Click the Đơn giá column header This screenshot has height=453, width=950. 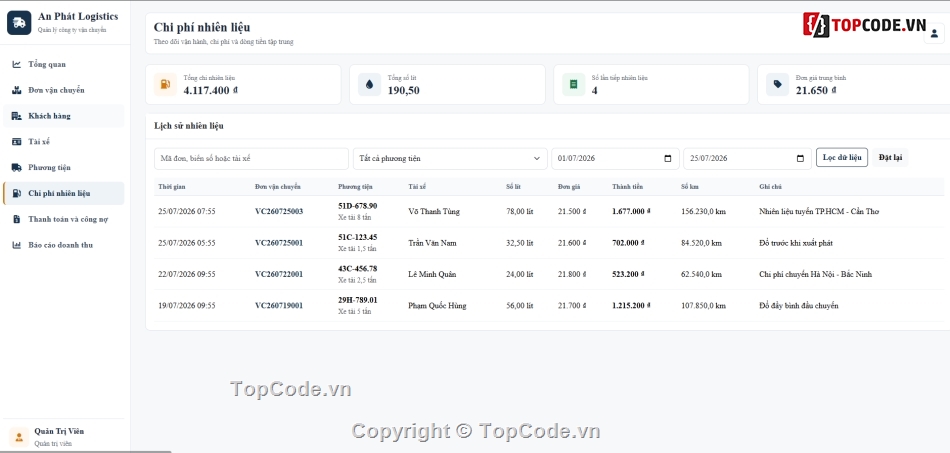569,187
